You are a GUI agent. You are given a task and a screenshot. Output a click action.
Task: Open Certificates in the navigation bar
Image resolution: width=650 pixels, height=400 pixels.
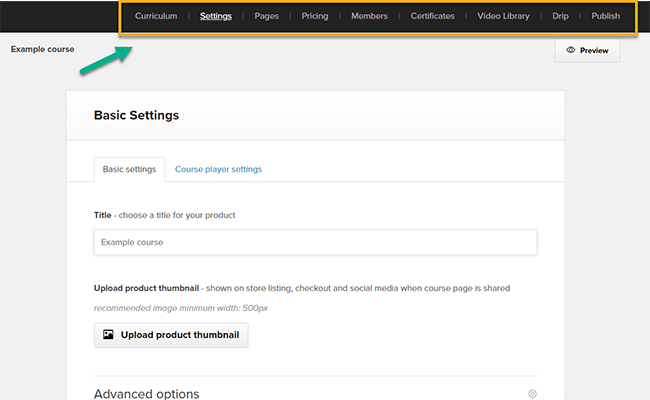(x=432, y=16)
